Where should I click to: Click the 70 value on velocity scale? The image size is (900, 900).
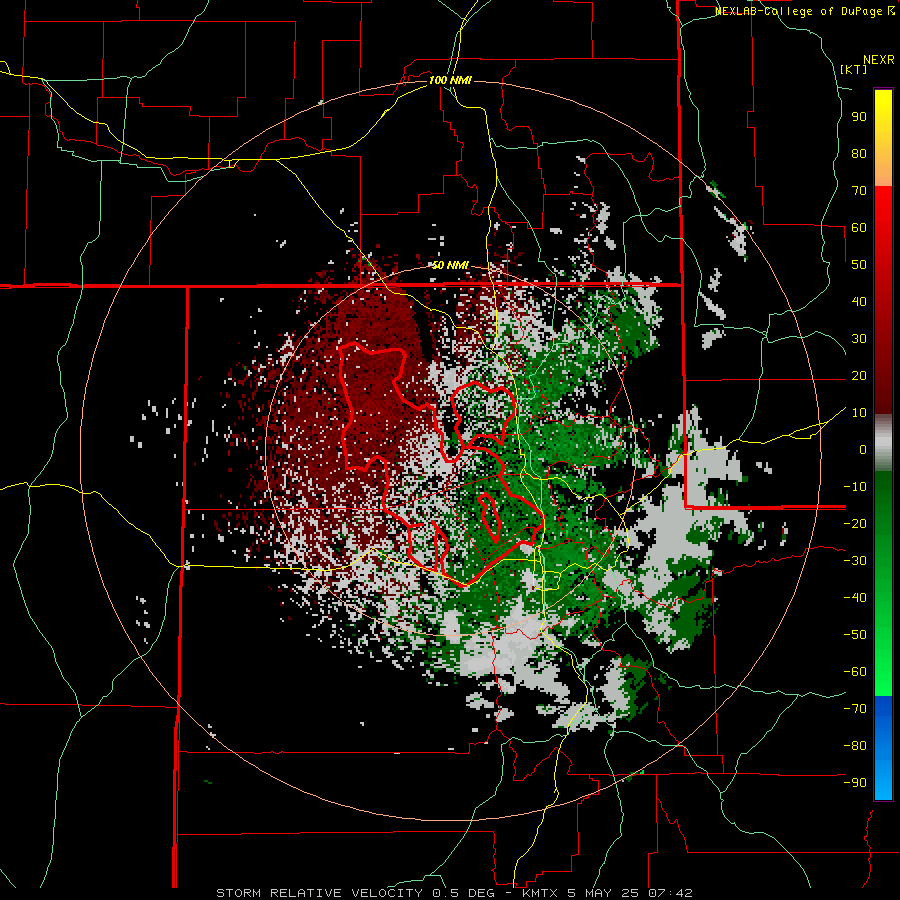pos(859,191)
